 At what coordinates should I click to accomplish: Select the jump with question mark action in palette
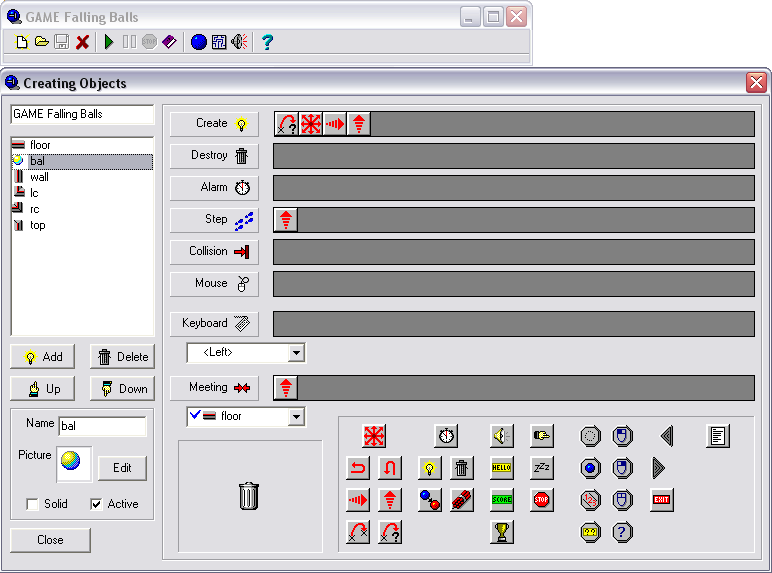tap(390, 532)
